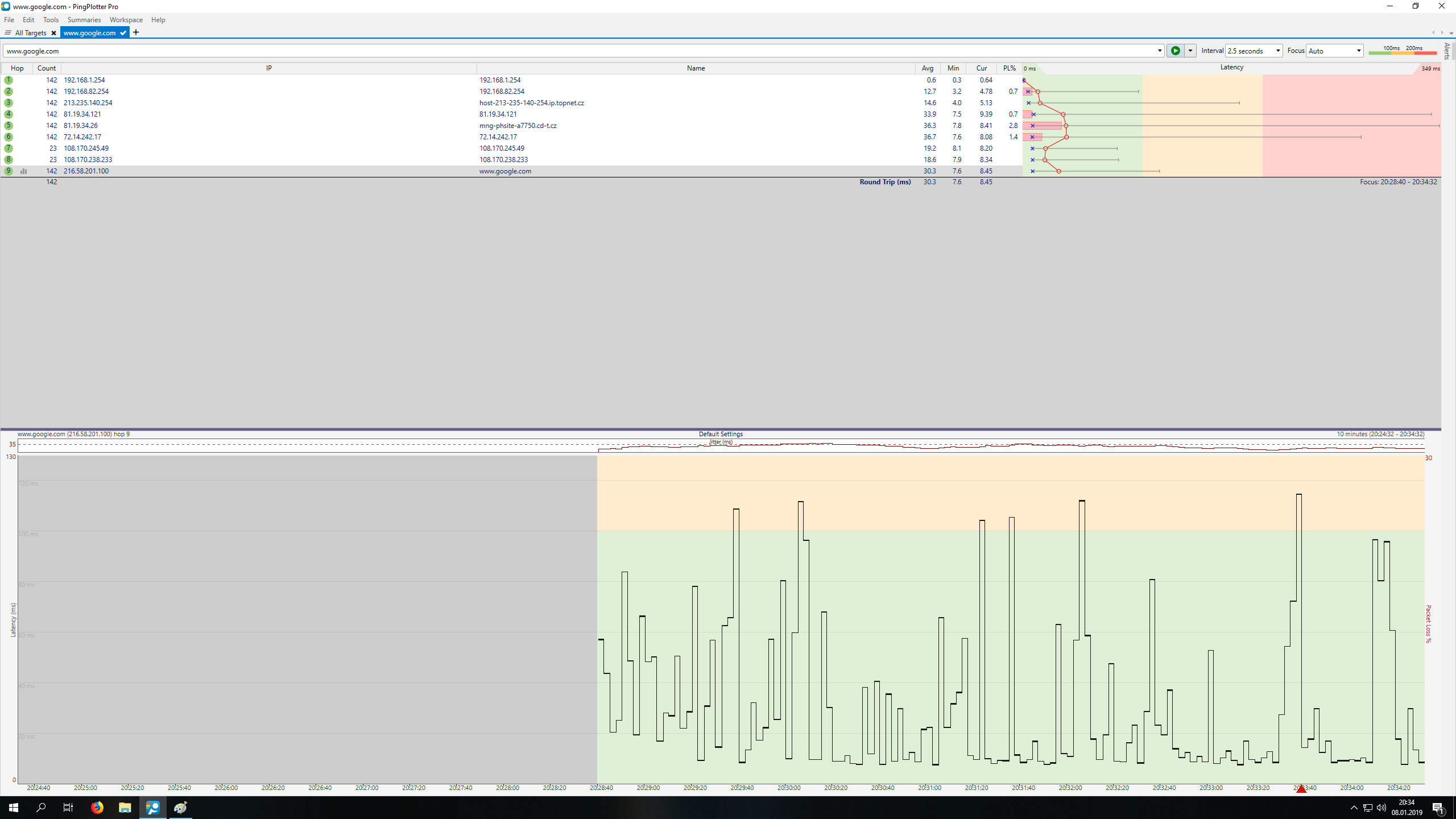Screen dimensions: 1456x819
Task: Click the green start trace button
Action: [x=1175, y=51]
